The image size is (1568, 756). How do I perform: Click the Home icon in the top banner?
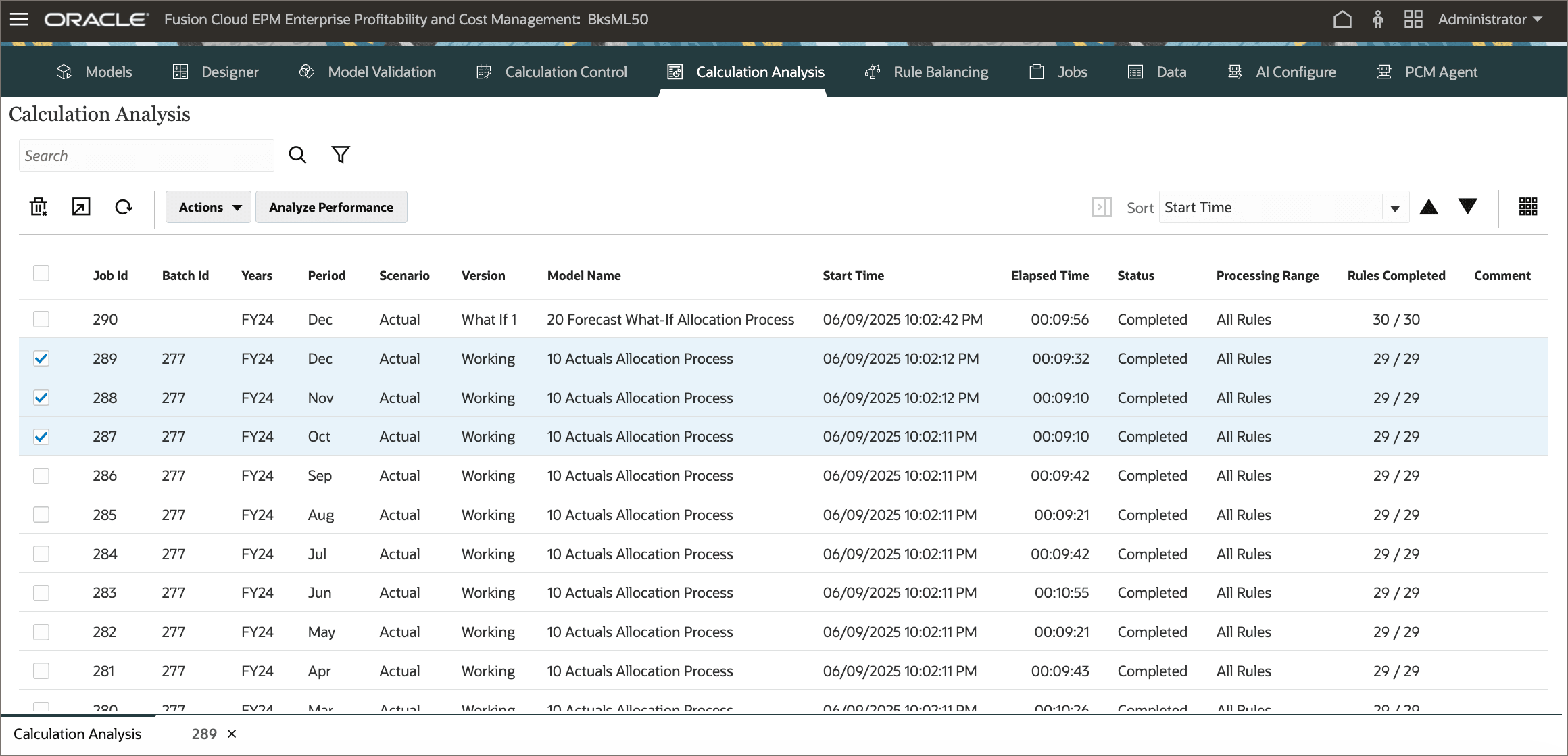[x=1342, y=19]
